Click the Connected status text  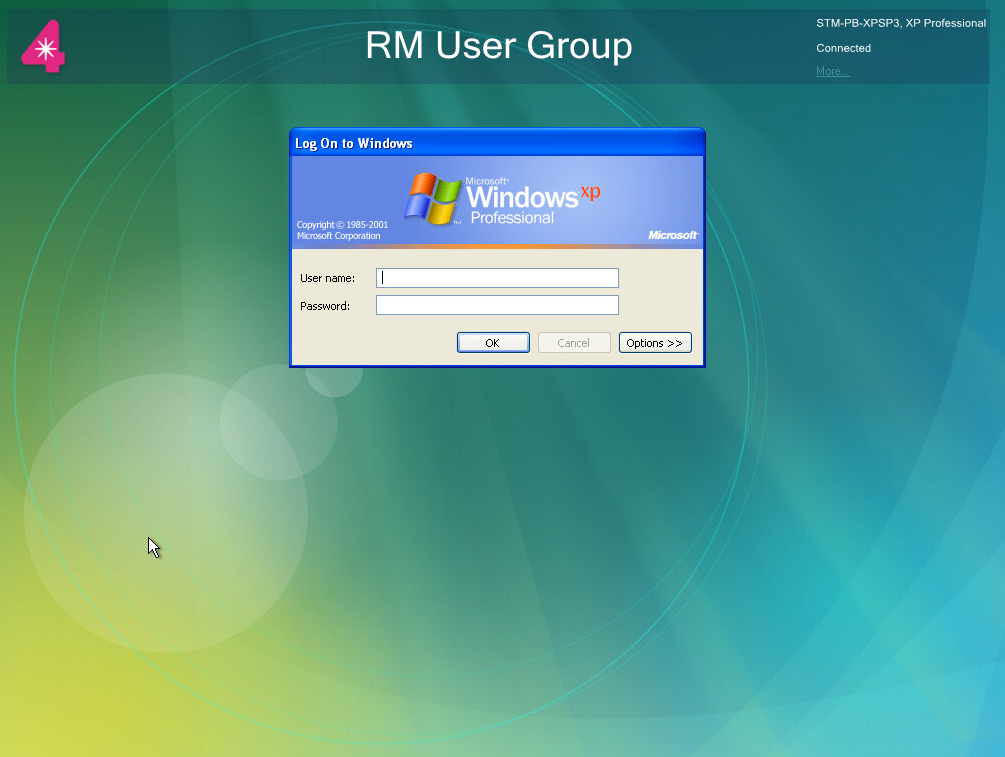pos(843,48)
